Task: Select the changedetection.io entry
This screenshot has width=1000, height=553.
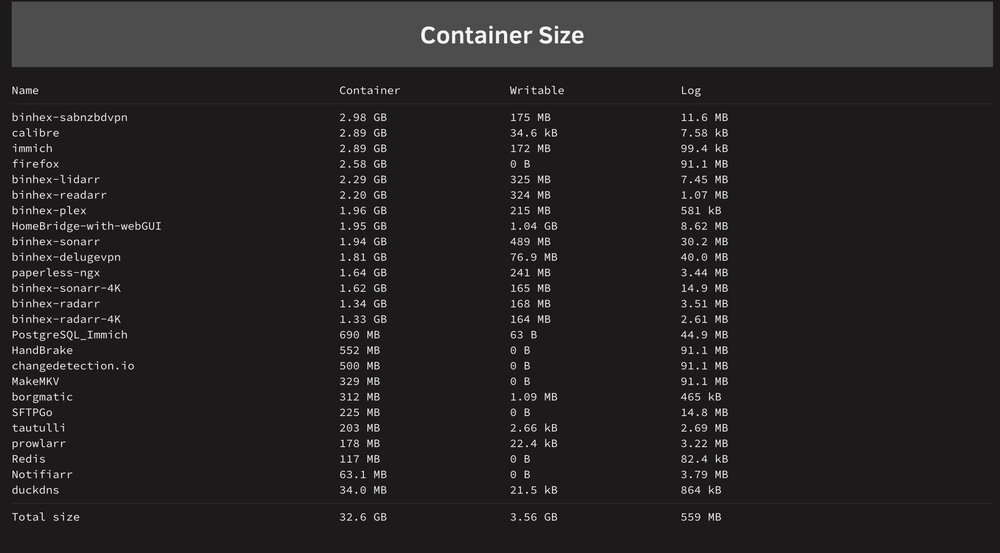Action: (73, 365)
